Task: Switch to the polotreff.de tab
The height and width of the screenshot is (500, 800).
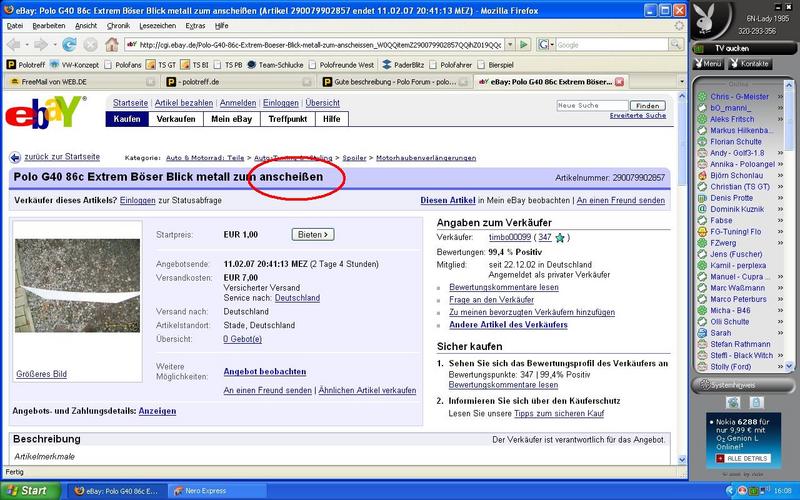Action: (x=239, y=82)
